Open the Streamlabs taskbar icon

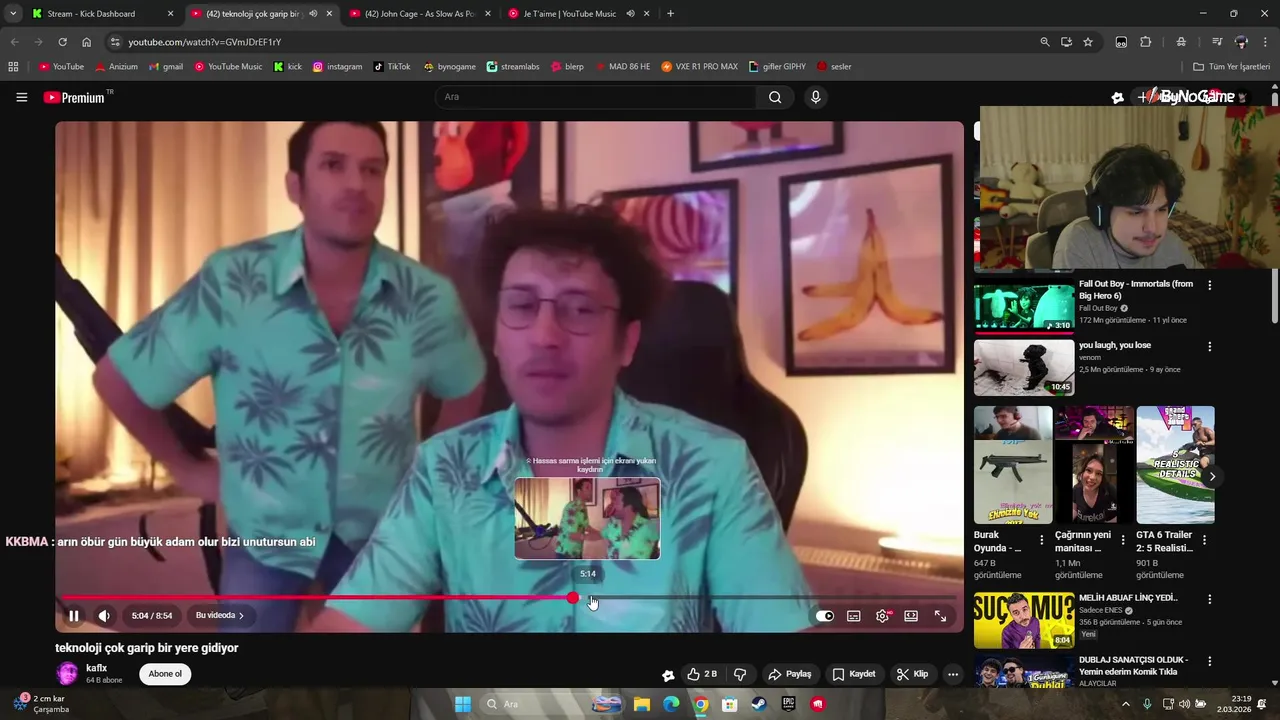[x=818, y=704]
